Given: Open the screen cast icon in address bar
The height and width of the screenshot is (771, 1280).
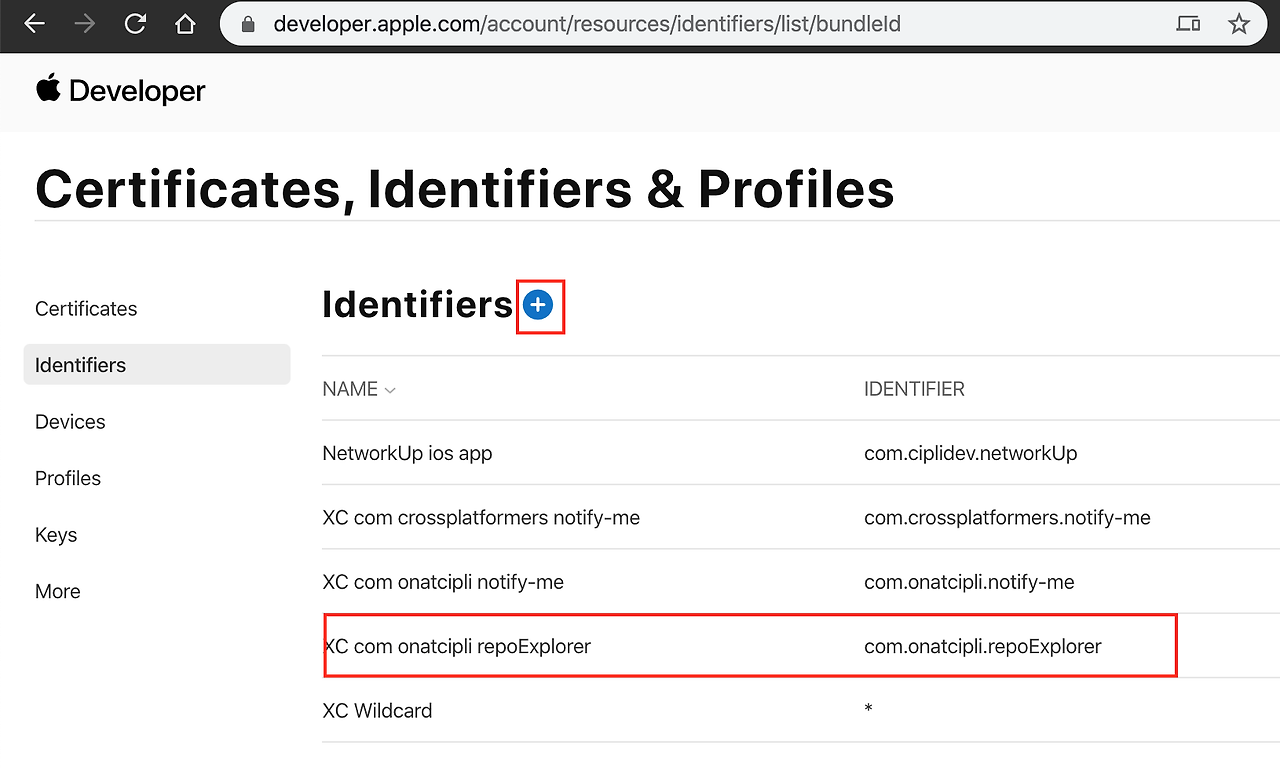Looking at the screenshot, I should point(1188,24).
